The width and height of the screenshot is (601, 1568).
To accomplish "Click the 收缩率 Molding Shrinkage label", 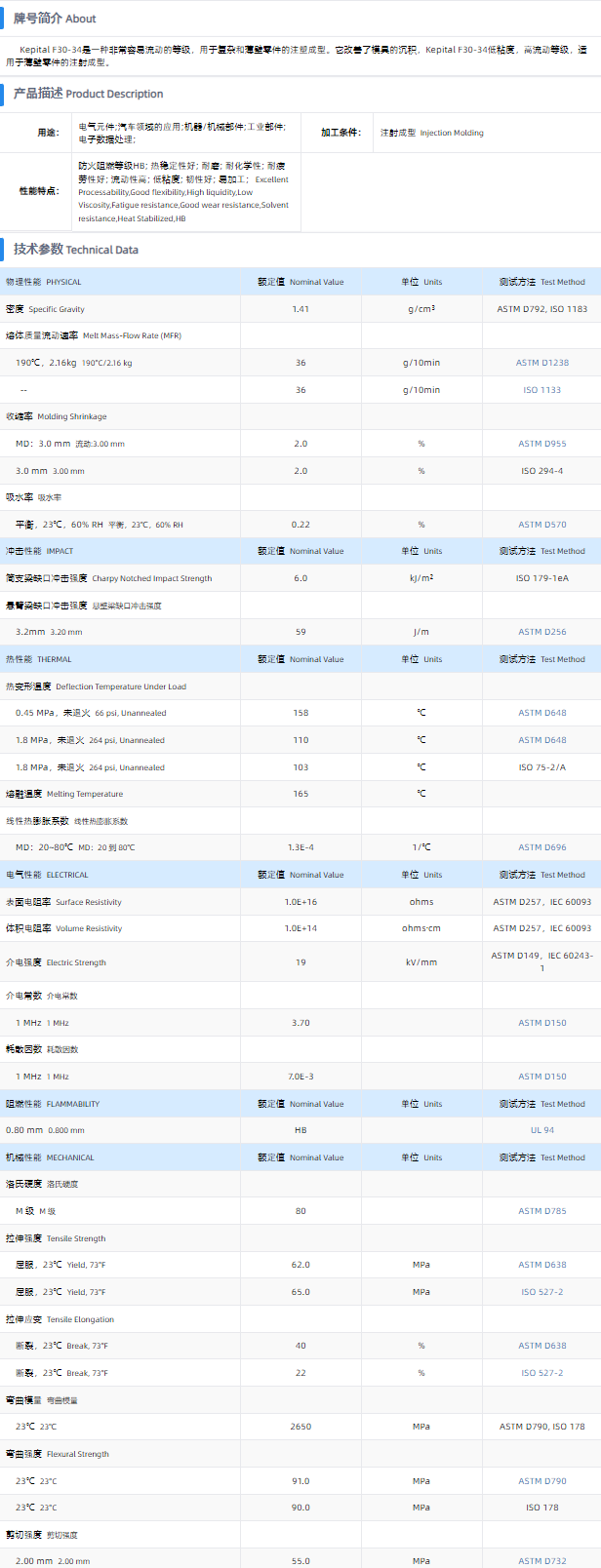I will click(x=57, y=416).
